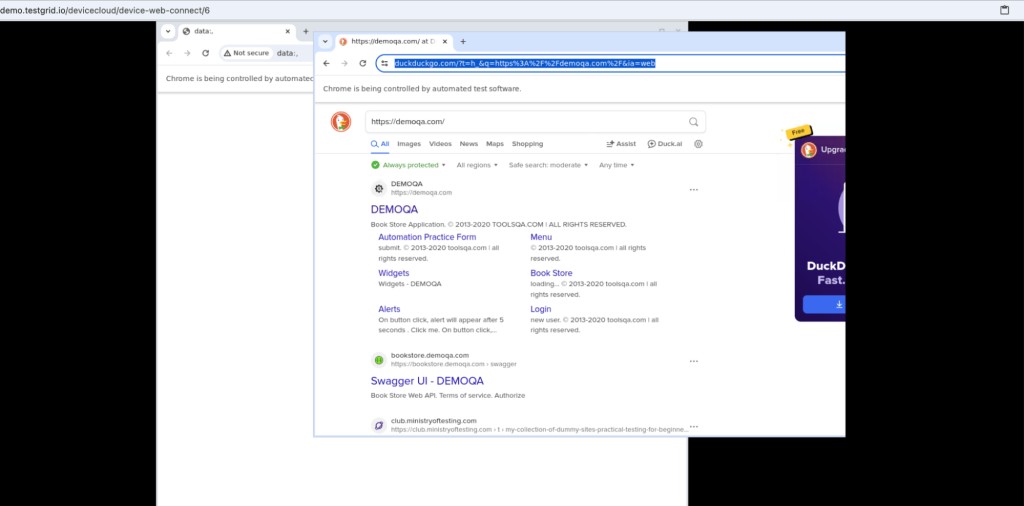The image size is (1024, 506).
Task: Close the data:, tab in background window
Action: (287, 31)
